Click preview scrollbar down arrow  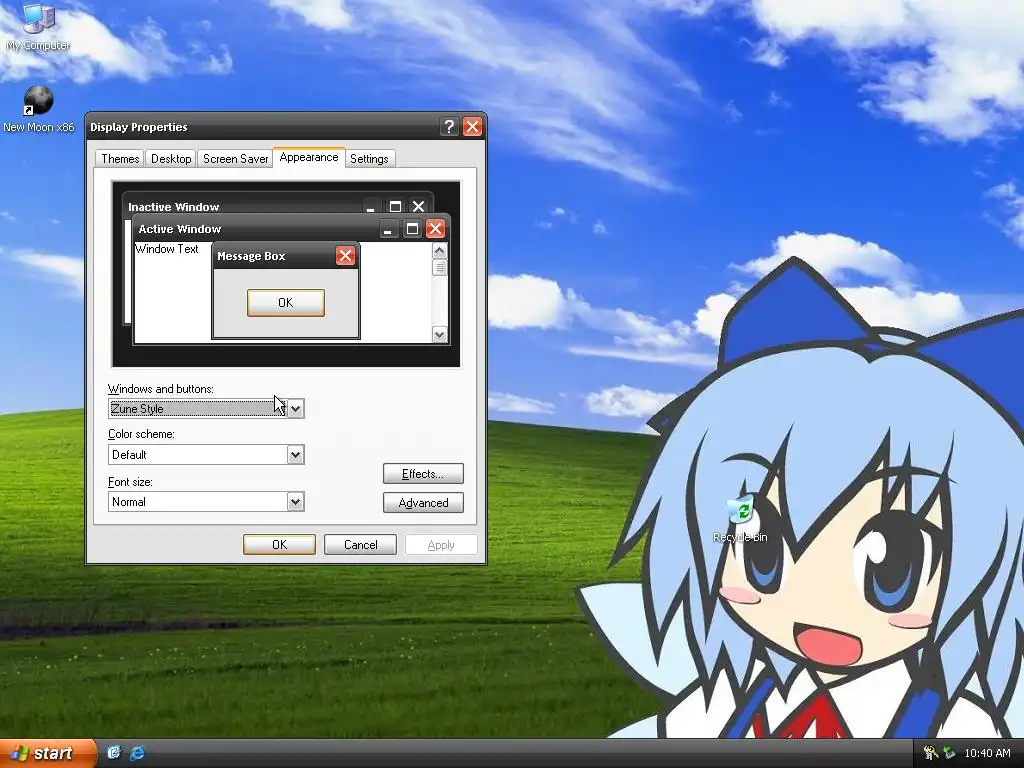click(440, 334)
